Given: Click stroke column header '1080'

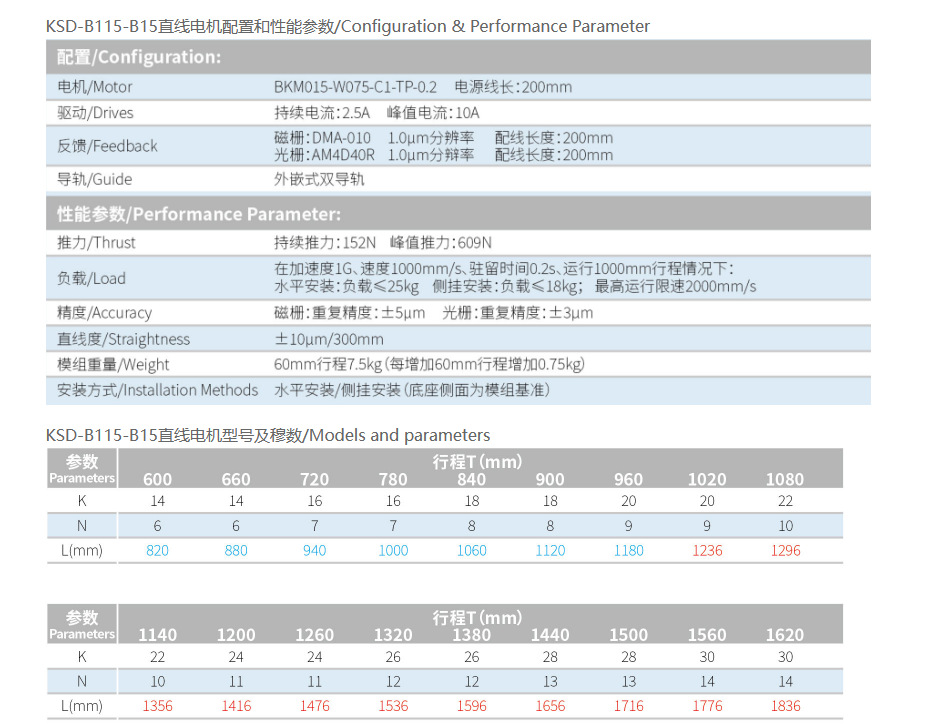Looking at the screenshot, I should click(785, 479).
